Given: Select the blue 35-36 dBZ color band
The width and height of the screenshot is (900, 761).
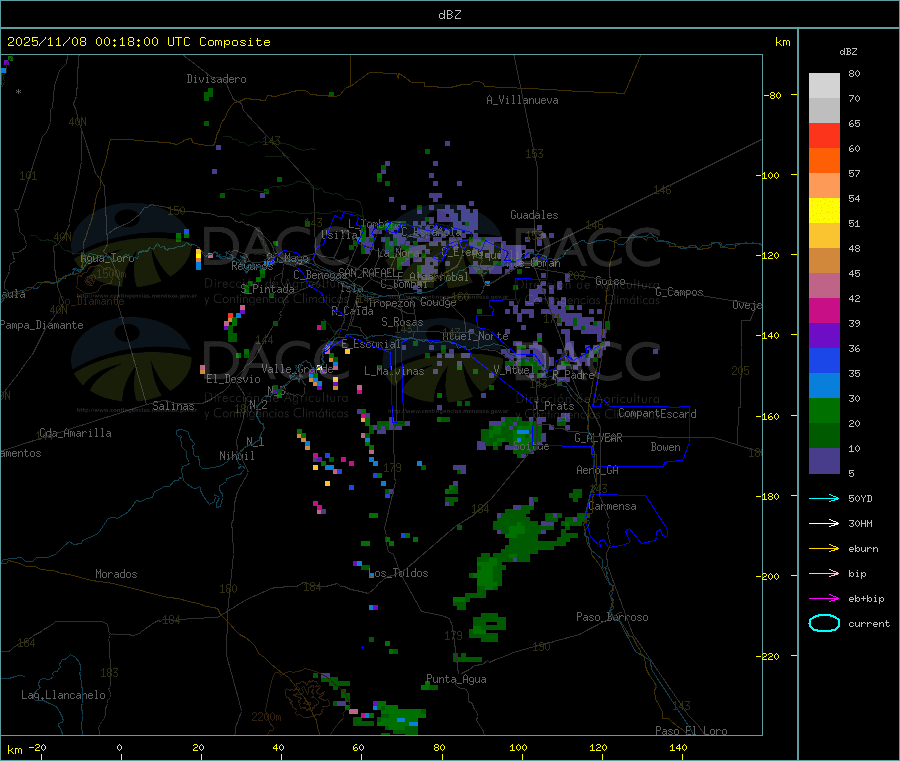Looking at the screenshot, I should [824, 360].
